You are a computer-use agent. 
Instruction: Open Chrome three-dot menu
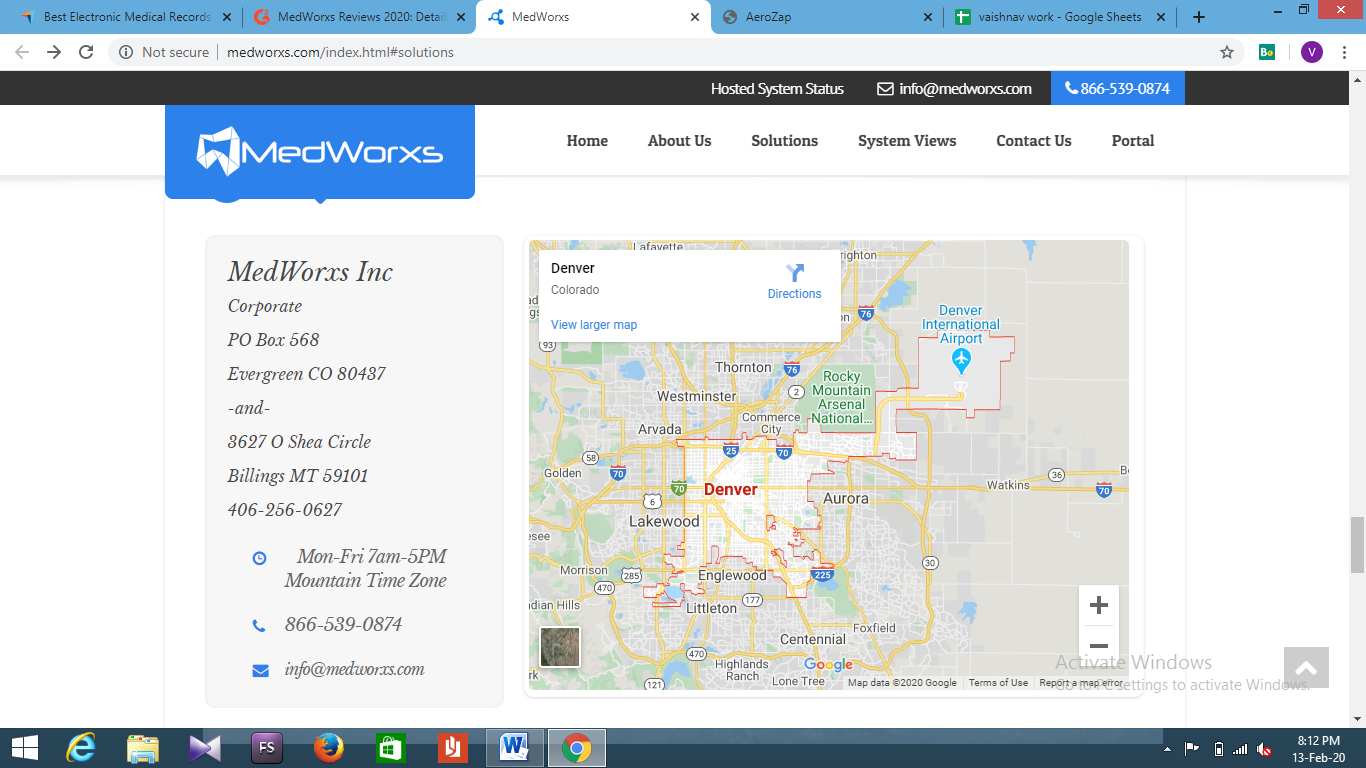1344,52
